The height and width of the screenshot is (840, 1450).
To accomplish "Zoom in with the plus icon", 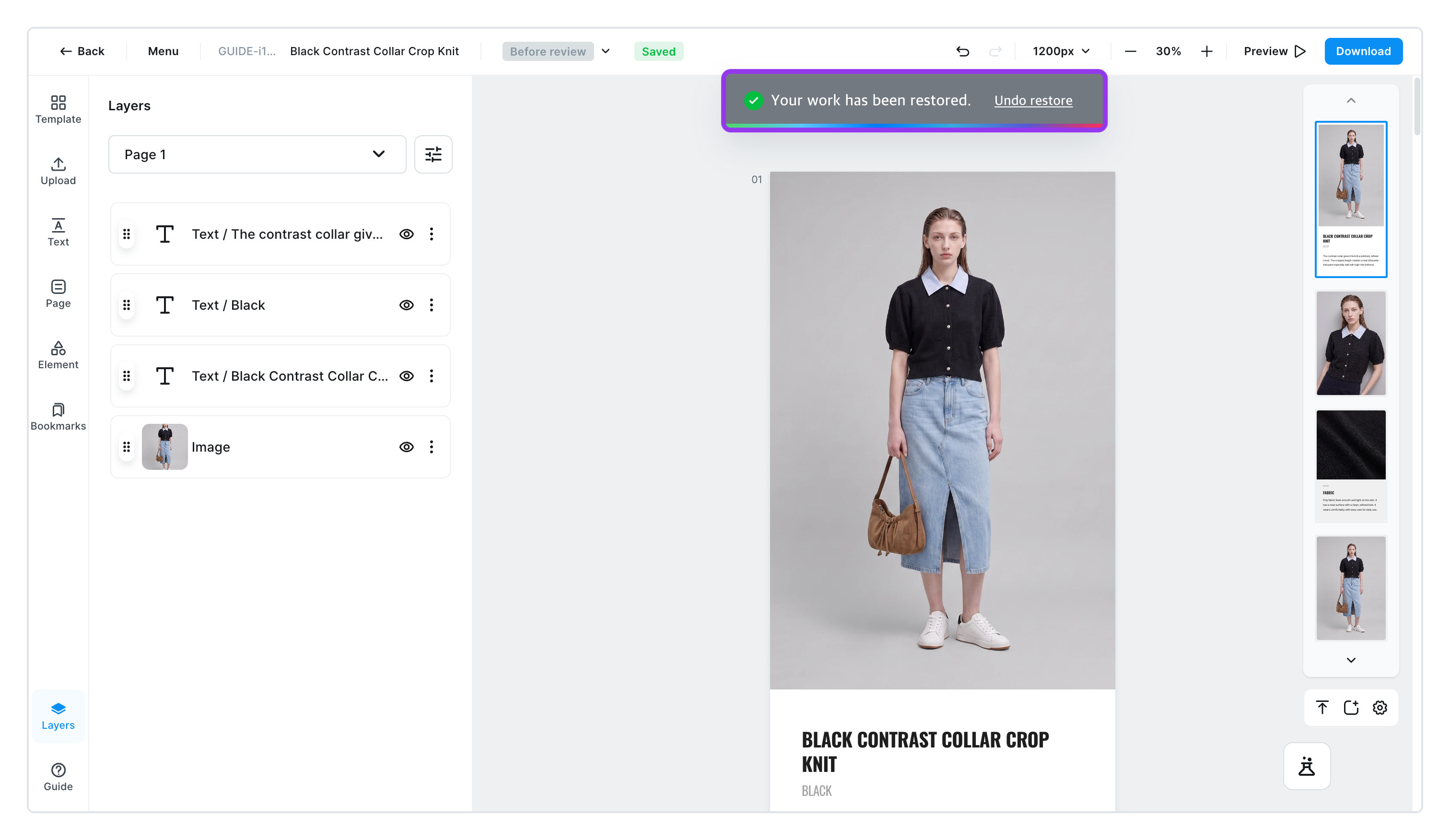I will pos(1206,51).
